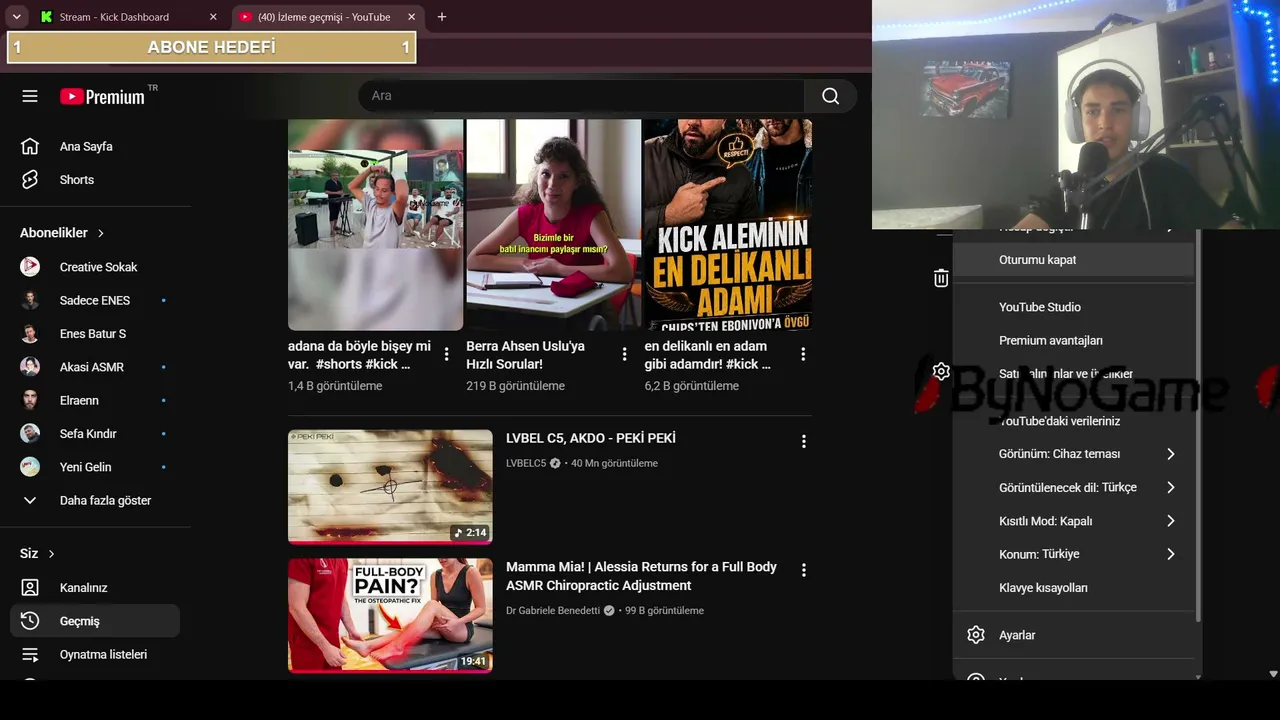The image size is (1280, 720).
Task: Select the İzleme geçmişi - YouTube tab
Action: pyautogui.click(x=324, y=17)
